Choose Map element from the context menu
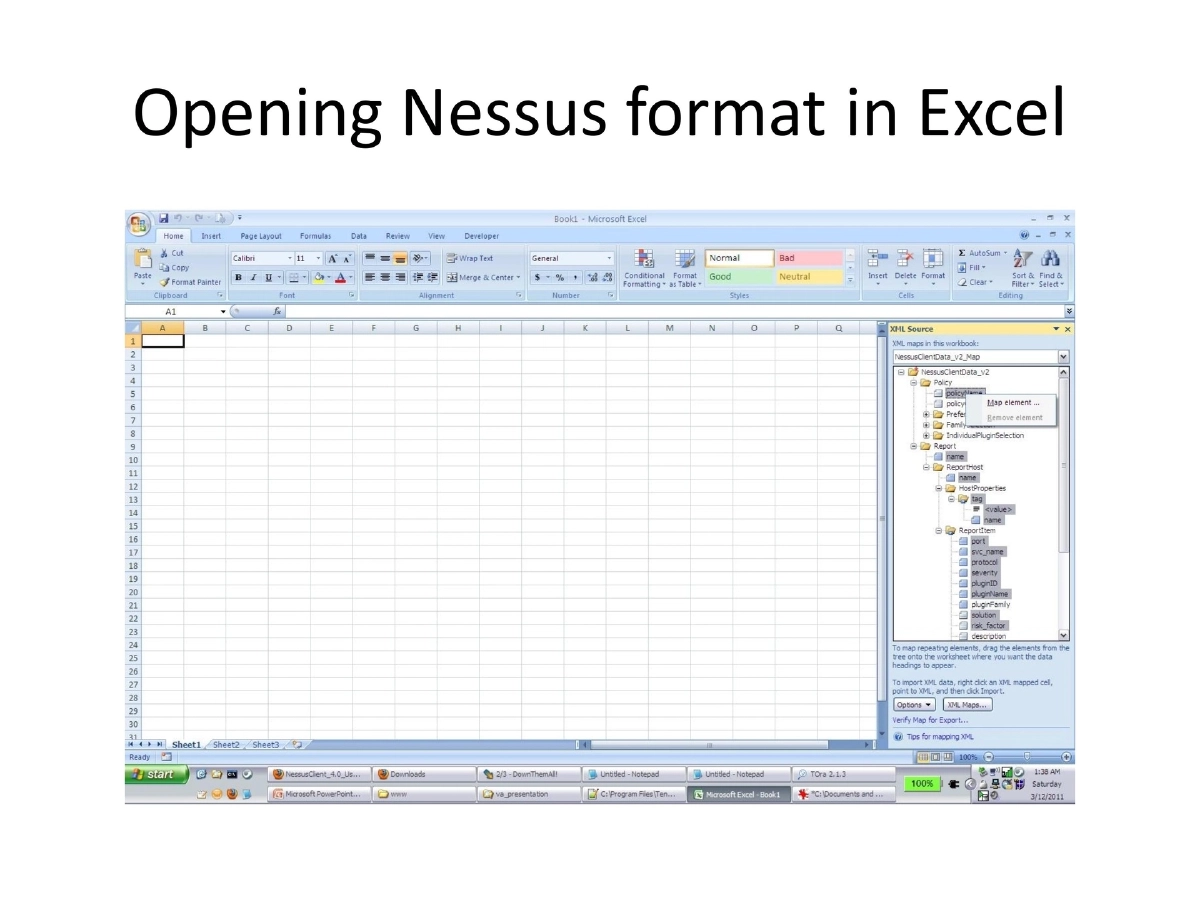 [x=1012, y=402]
